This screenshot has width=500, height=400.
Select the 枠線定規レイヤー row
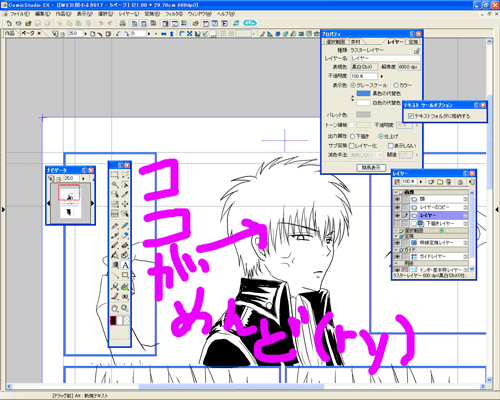click(439, 243)
